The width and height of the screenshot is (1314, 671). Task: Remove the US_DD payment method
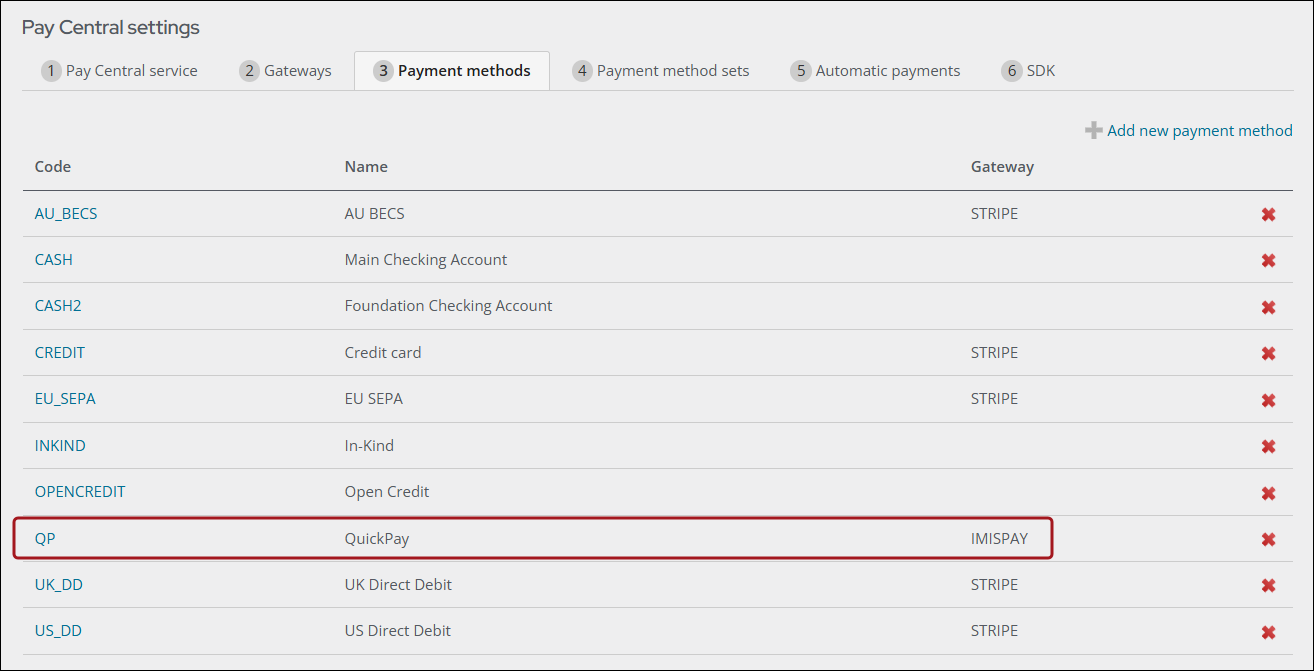tap(1268, 632)
